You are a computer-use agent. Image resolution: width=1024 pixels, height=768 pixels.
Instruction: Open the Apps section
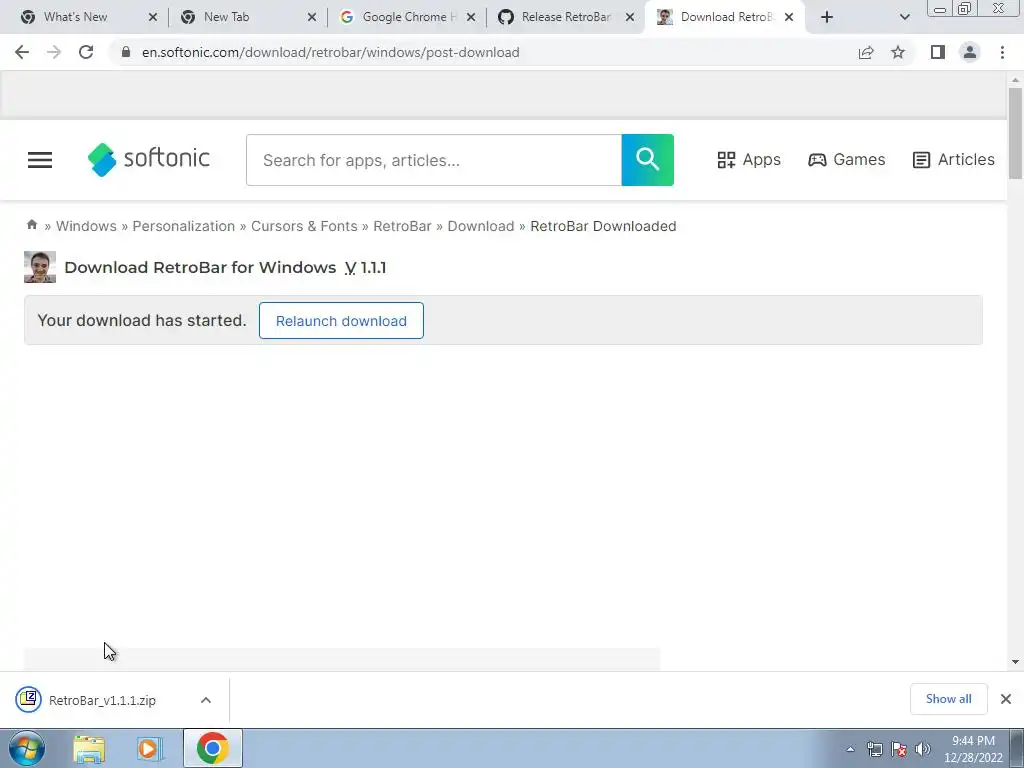[749, 159]
